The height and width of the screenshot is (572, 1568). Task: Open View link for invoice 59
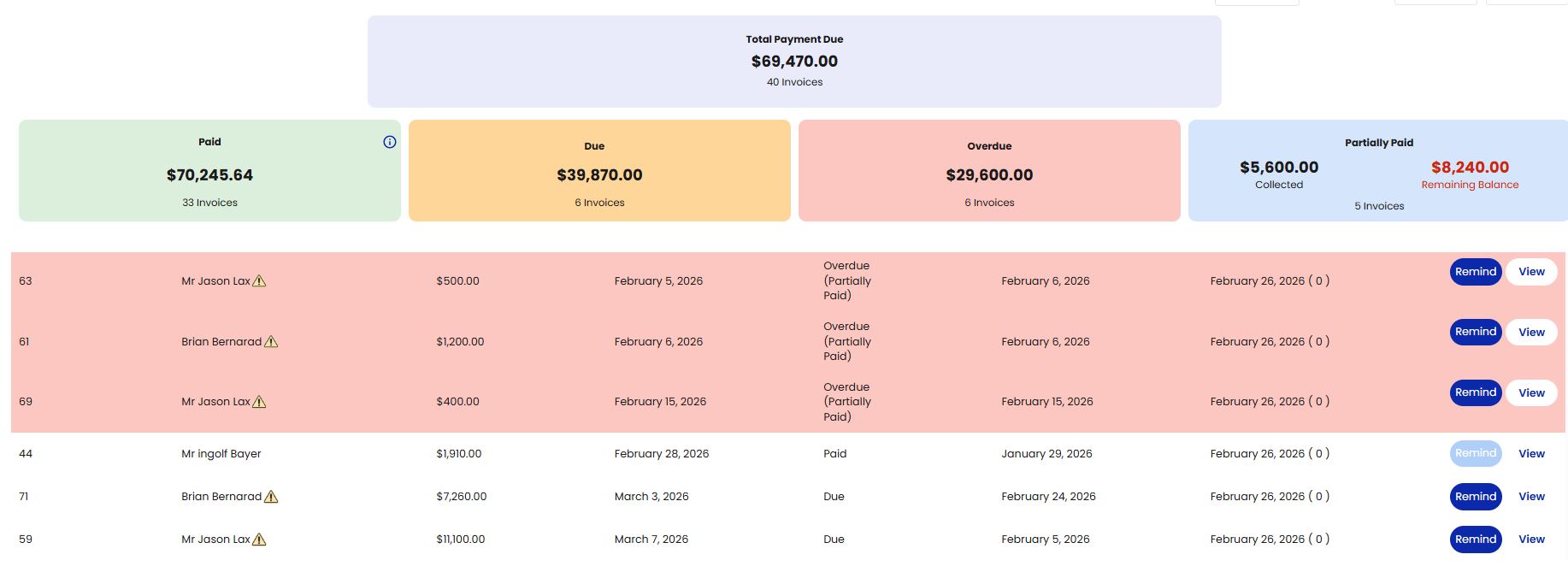1531,540
